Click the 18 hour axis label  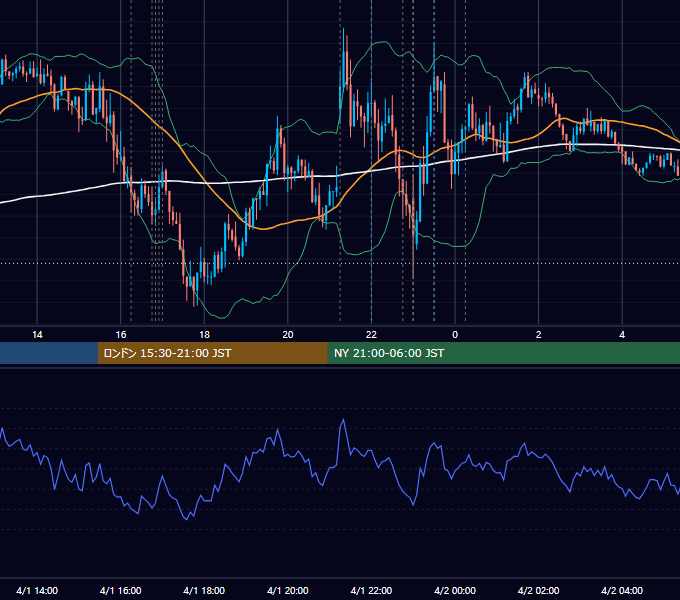(204, 335)
